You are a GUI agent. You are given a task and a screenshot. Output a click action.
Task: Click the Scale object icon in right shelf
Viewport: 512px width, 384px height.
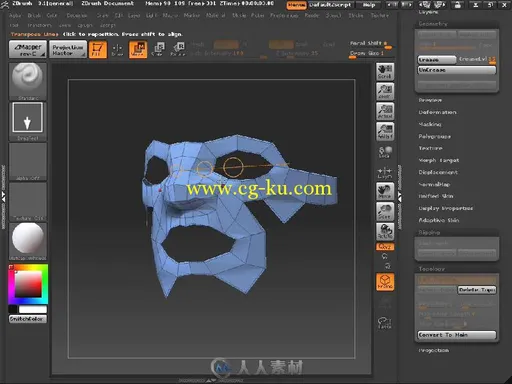coord(385,211)
